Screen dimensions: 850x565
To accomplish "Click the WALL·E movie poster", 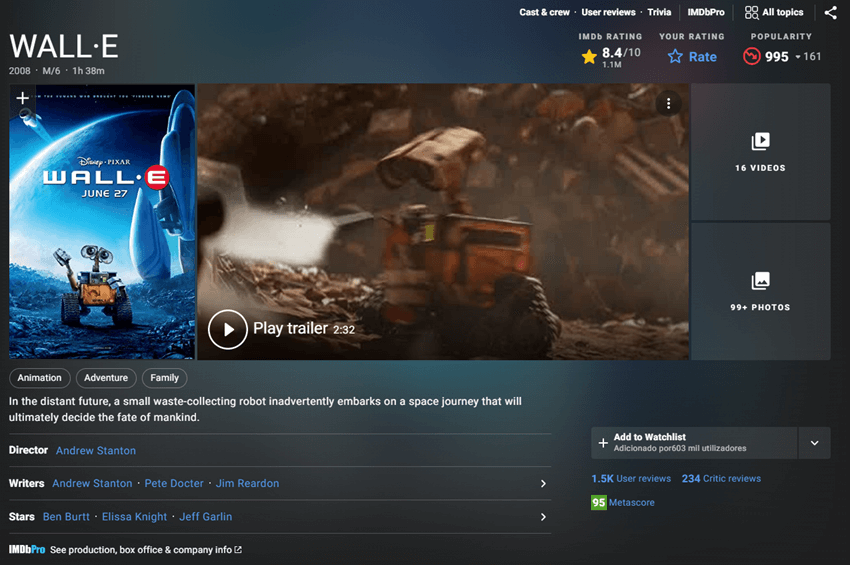I will tap(102, 221).
